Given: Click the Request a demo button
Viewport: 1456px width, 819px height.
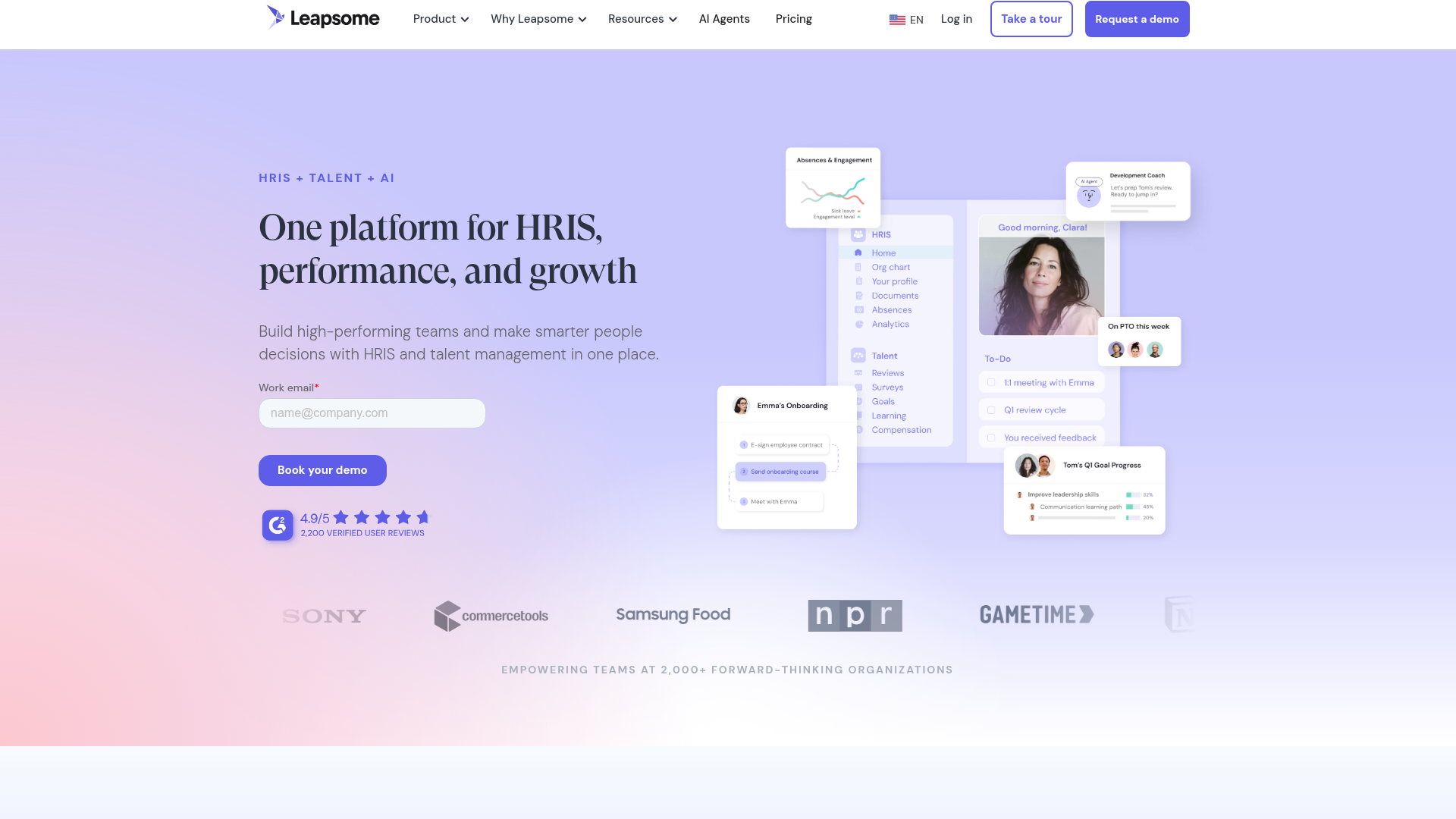Looking at the screenshot, I should [x=1137, y=19].
